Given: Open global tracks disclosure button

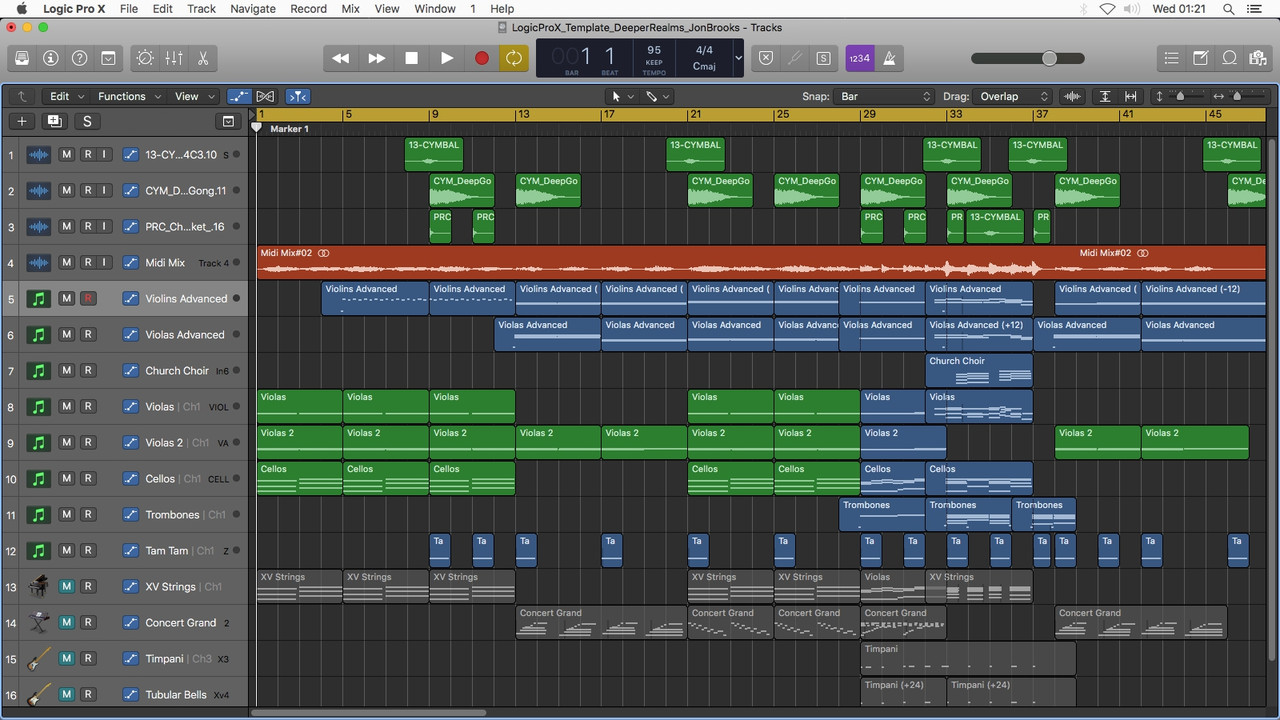Looking at the screenshot, I should coord(228,121).
